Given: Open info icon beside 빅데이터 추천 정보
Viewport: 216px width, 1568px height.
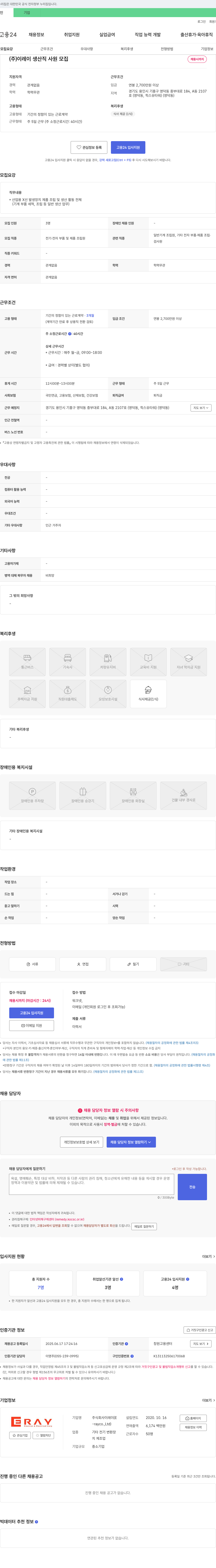Looking at the screenshot, I should pos(36,1522).
